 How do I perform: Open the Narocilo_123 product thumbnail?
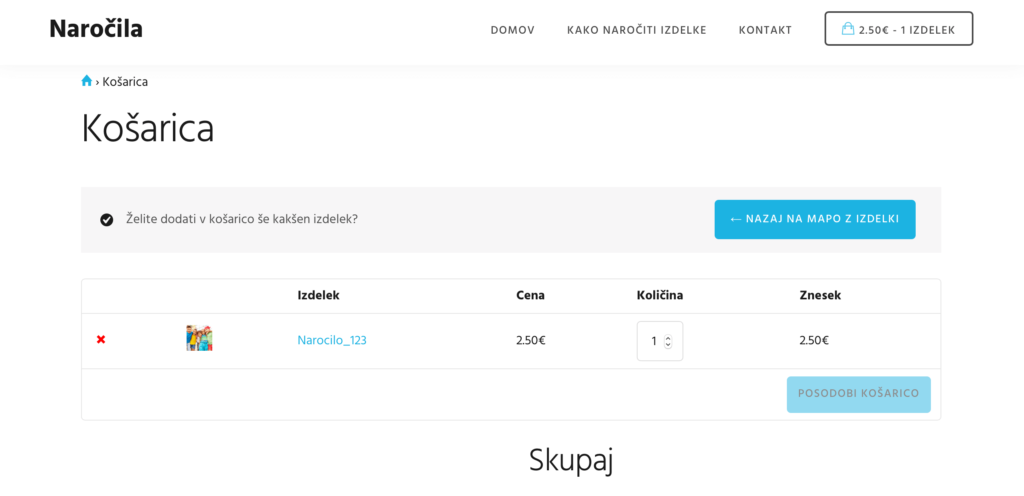click(199, 339)
